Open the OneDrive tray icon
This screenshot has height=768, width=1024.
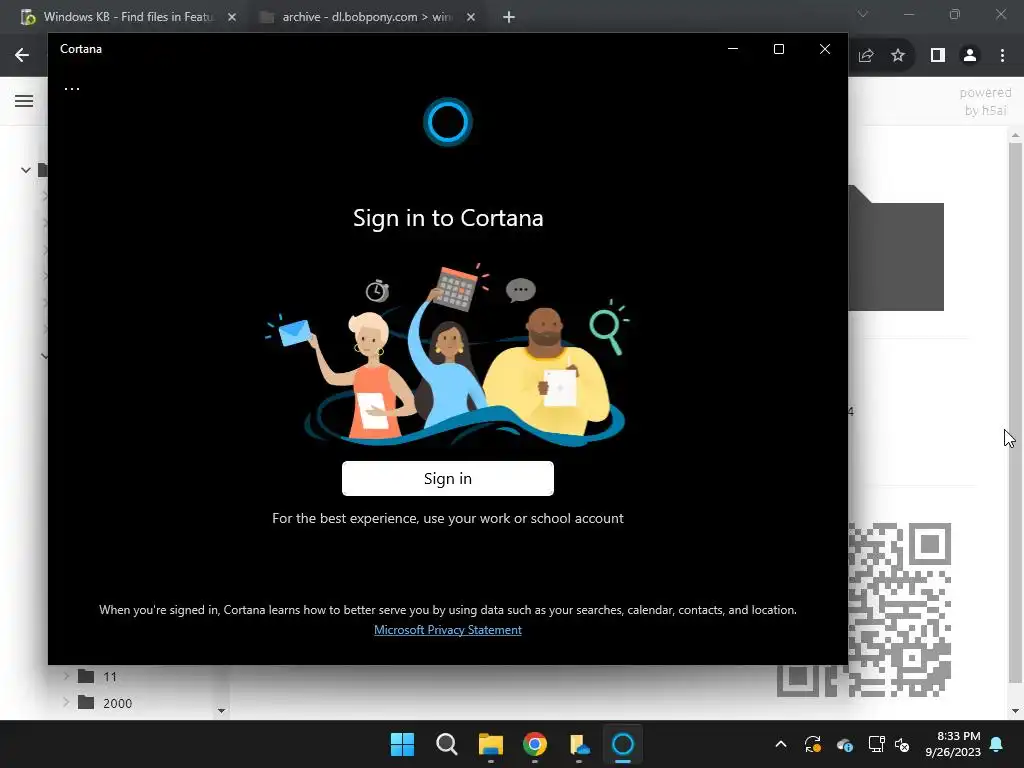click(x=844, y=744)
